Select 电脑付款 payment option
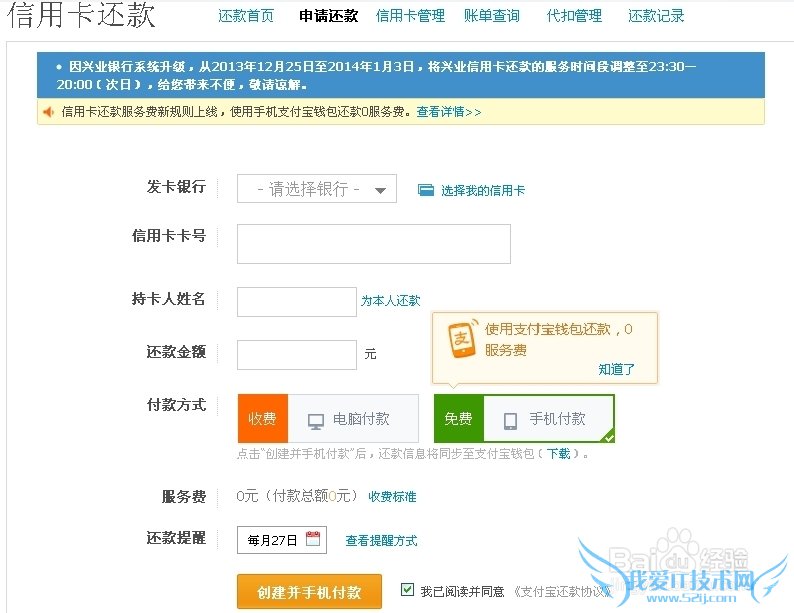 [328, 419]
